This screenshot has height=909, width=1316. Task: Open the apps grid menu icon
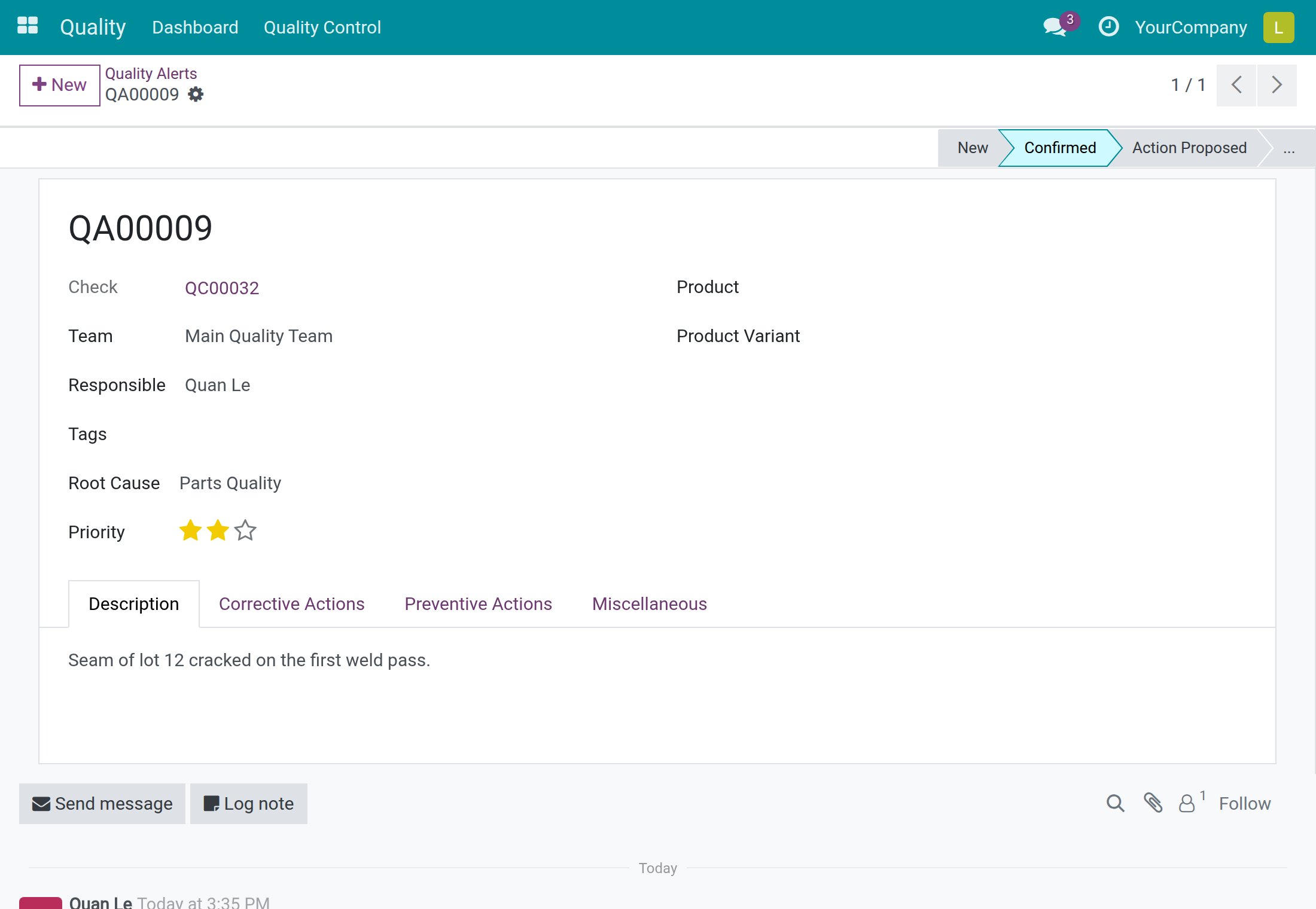pos(28,26)
